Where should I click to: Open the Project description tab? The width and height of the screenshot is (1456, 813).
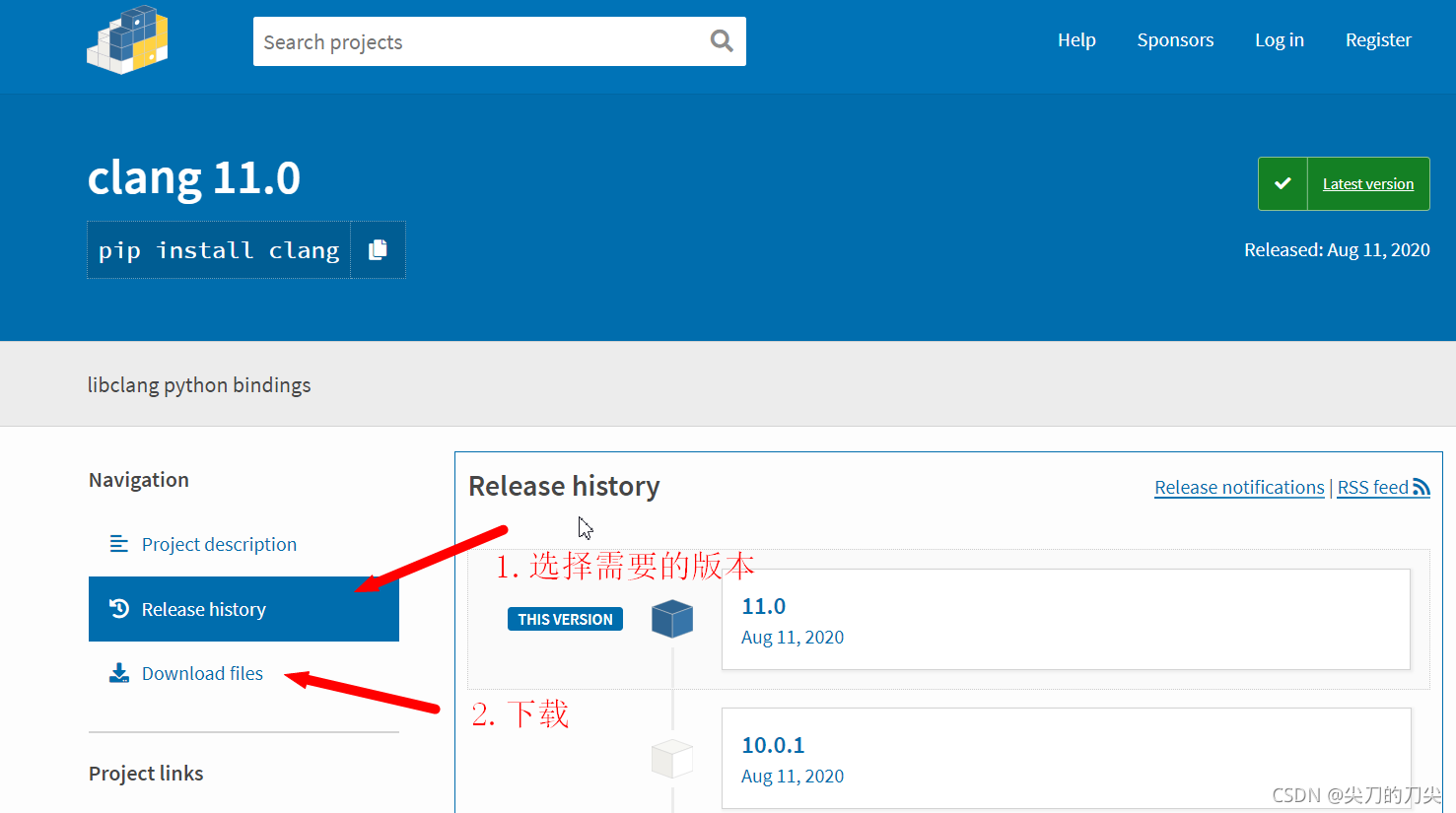coord(243,544)
